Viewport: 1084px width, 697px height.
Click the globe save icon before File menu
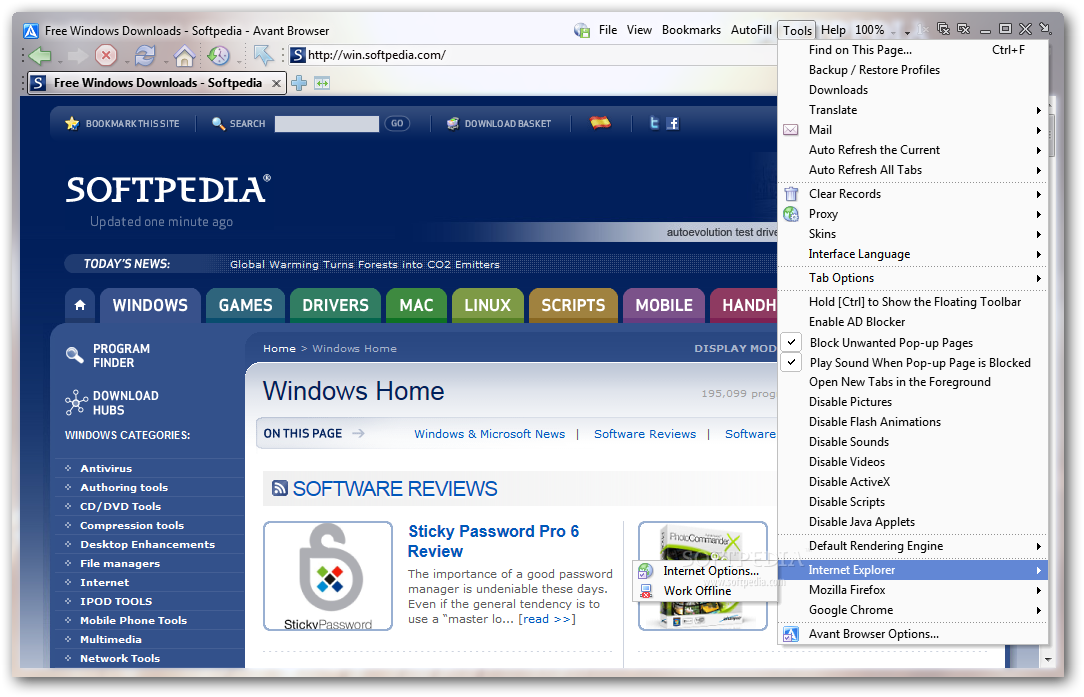pos(582,30)
